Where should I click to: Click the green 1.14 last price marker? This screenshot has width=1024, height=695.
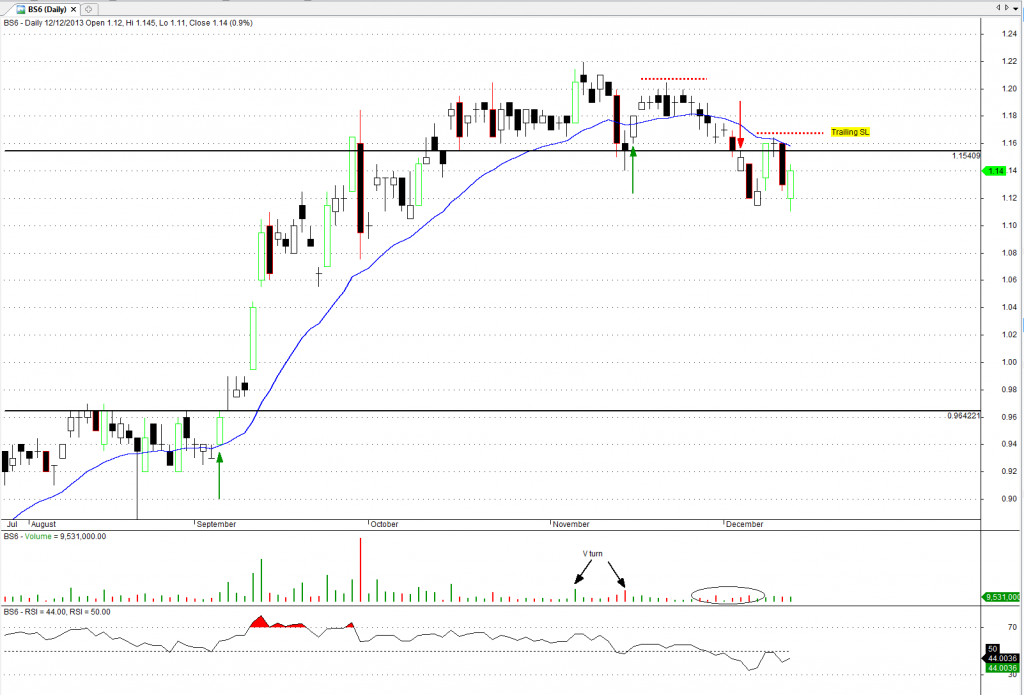(996, 171)
